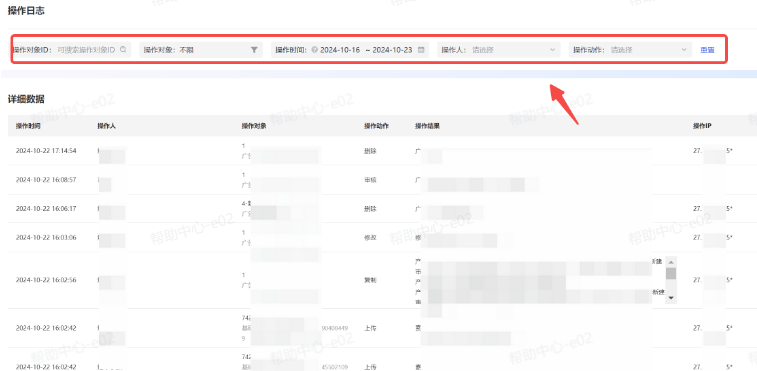This screenshot has width=757, height=371.
Task: Click the 操作时间 column header
Action: tap(28, 126)
